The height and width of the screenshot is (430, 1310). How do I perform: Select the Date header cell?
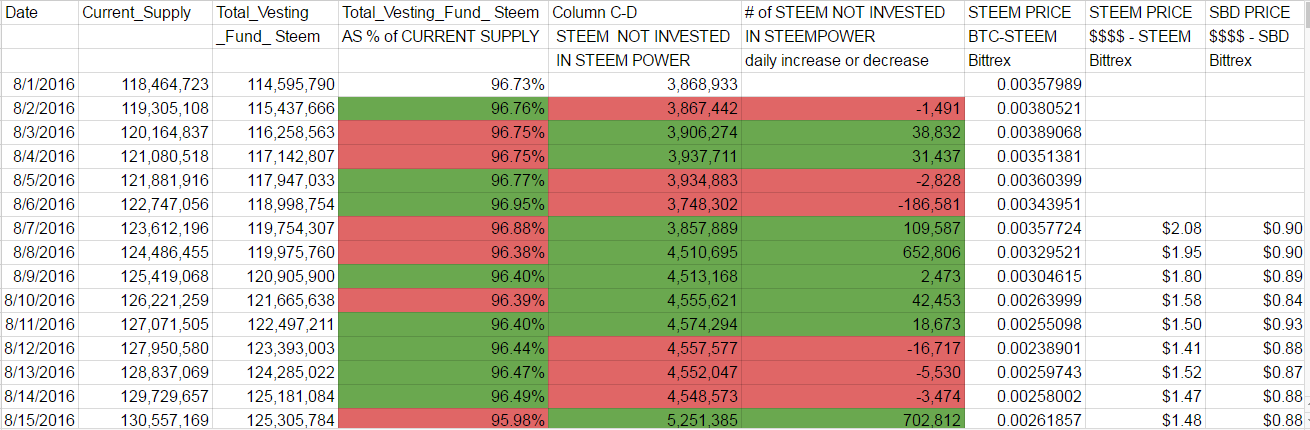21,13
